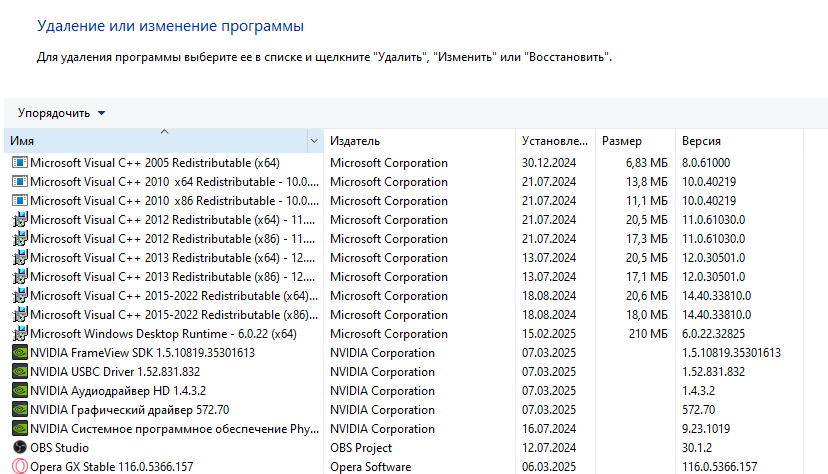828x474 pixels.
Task: Click the NVIDIA Аудиодрайвер HD icon
Action: [20, 391]
